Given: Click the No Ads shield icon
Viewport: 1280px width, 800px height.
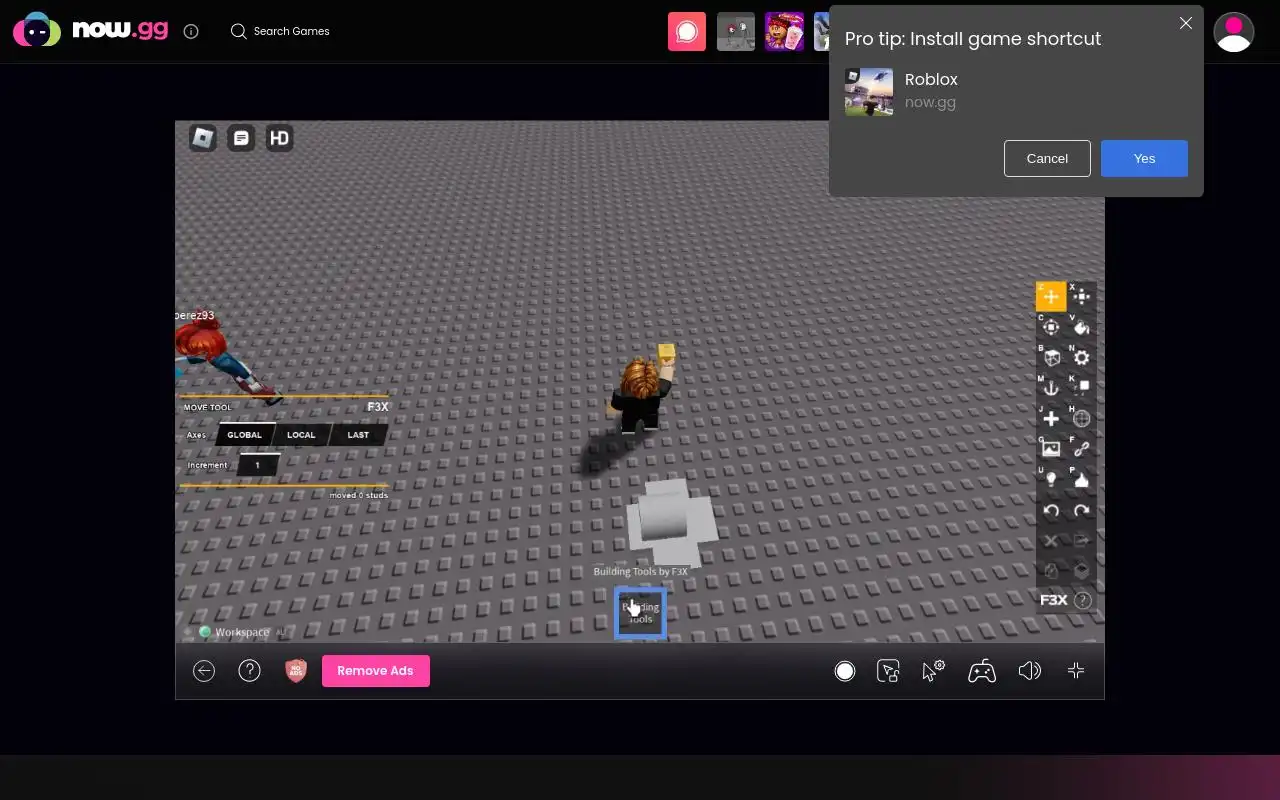Looking at the screenshot, I should (296, 671).
